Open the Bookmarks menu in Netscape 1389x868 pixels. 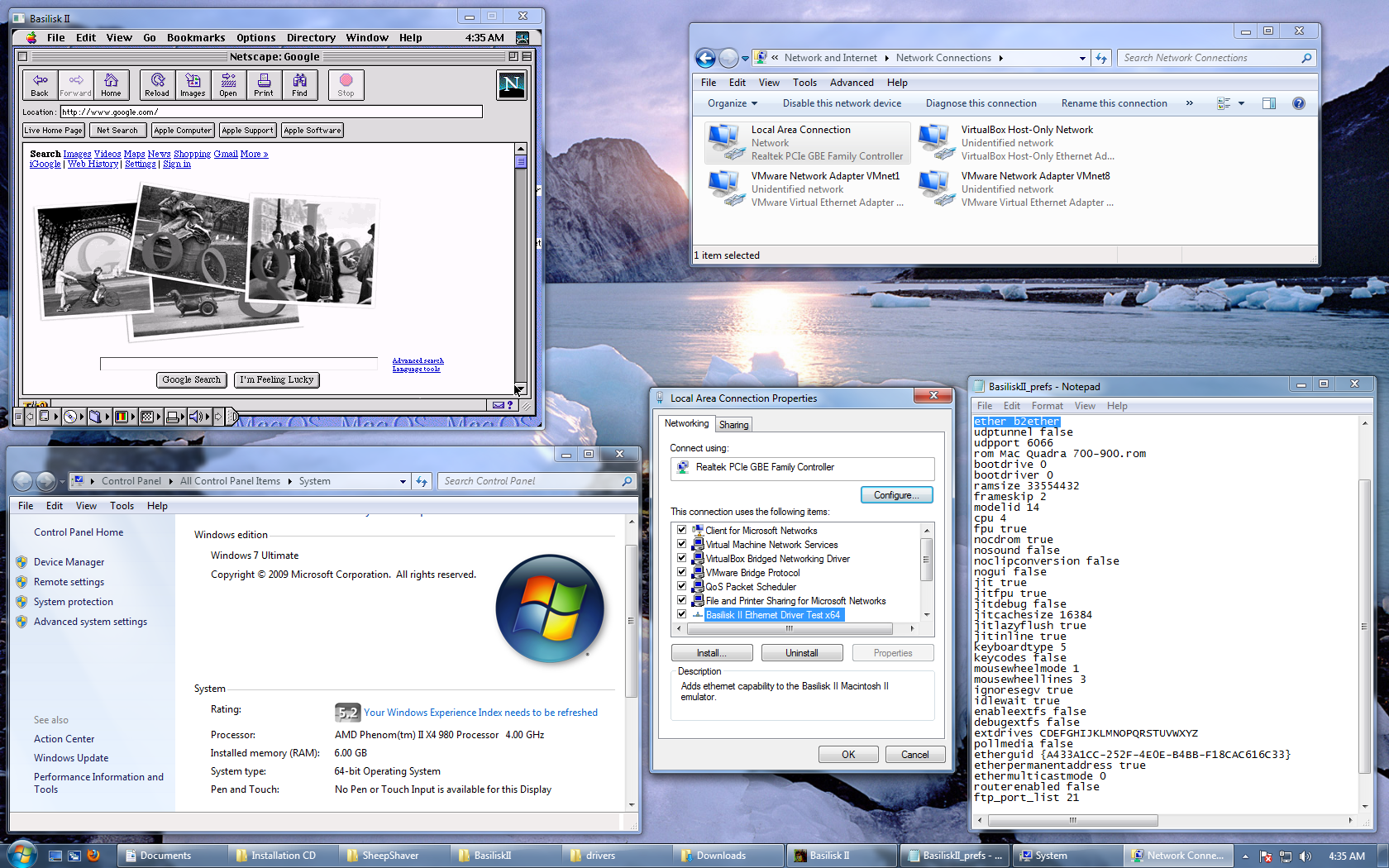coord(195,37)
